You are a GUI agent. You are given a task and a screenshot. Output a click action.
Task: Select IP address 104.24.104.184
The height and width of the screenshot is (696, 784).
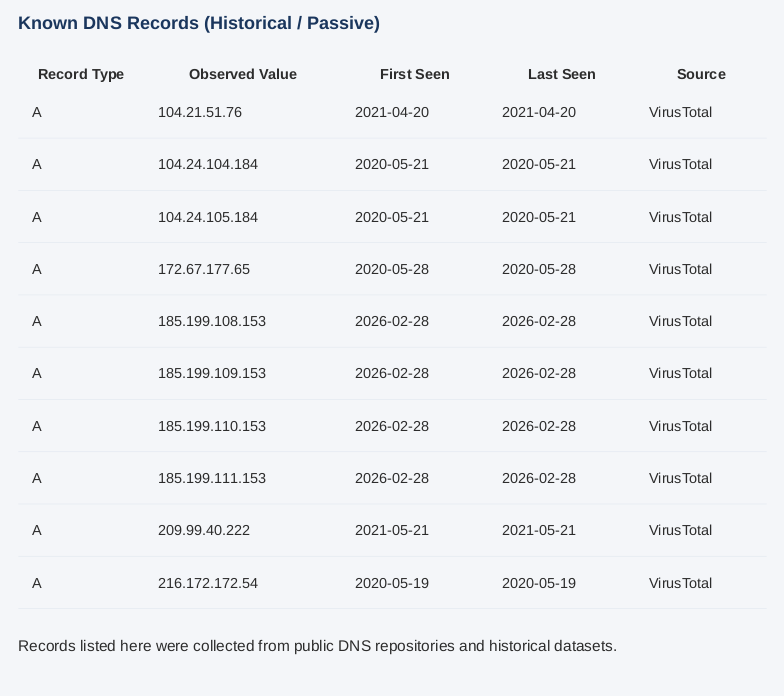(x=208, y=164)
